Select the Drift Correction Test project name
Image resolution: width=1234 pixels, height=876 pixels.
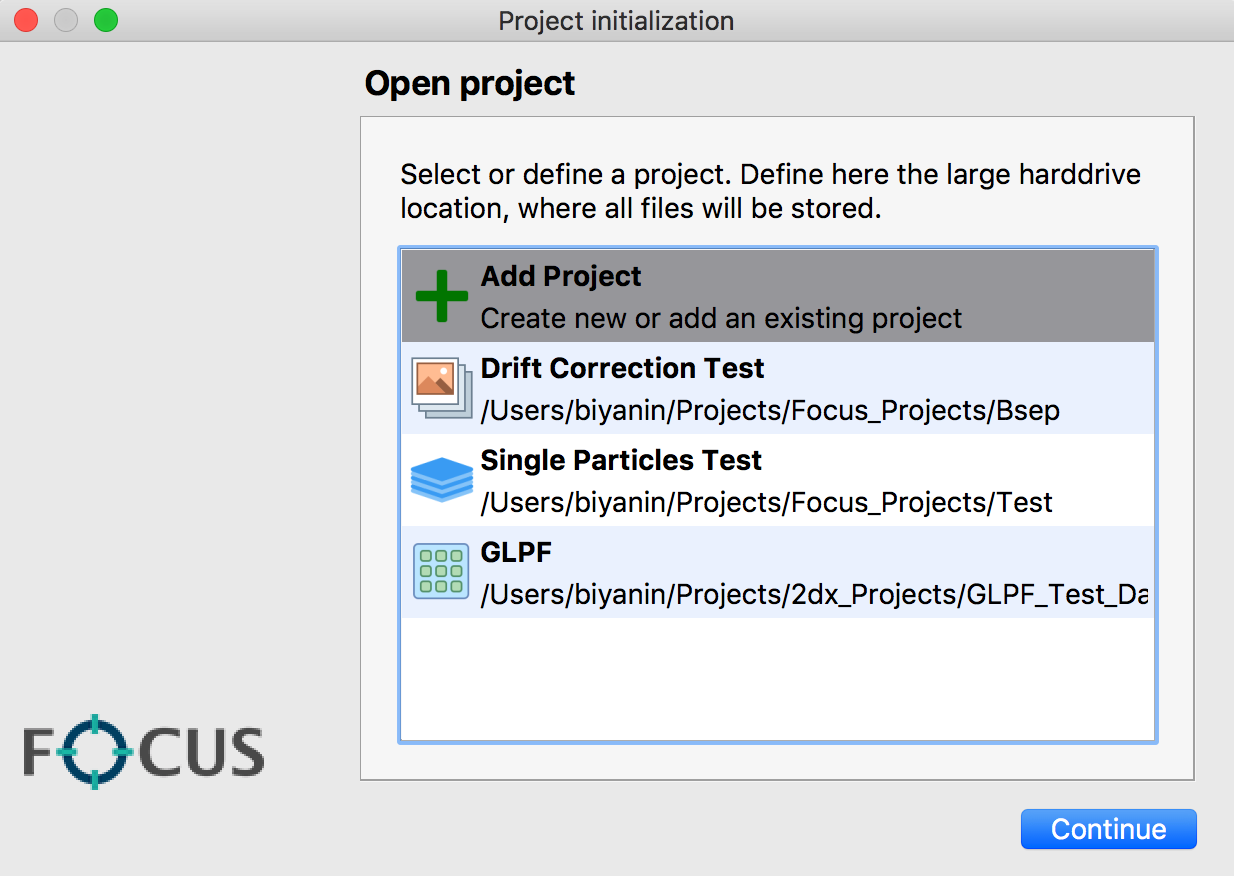point(622,368)
